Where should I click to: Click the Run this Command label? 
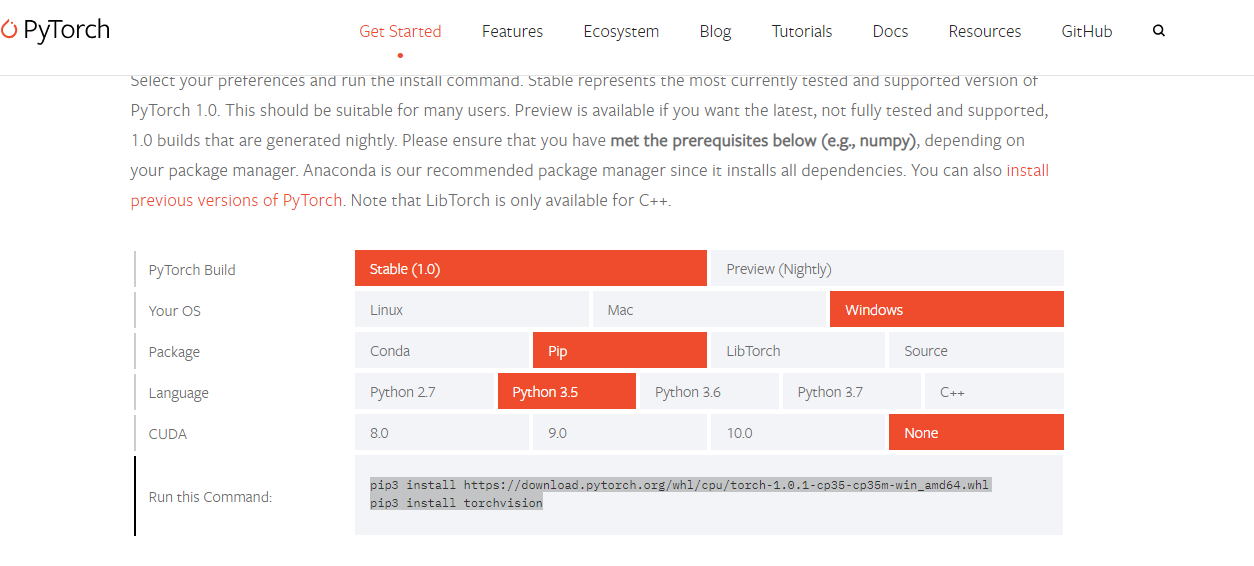click(210, 497)
